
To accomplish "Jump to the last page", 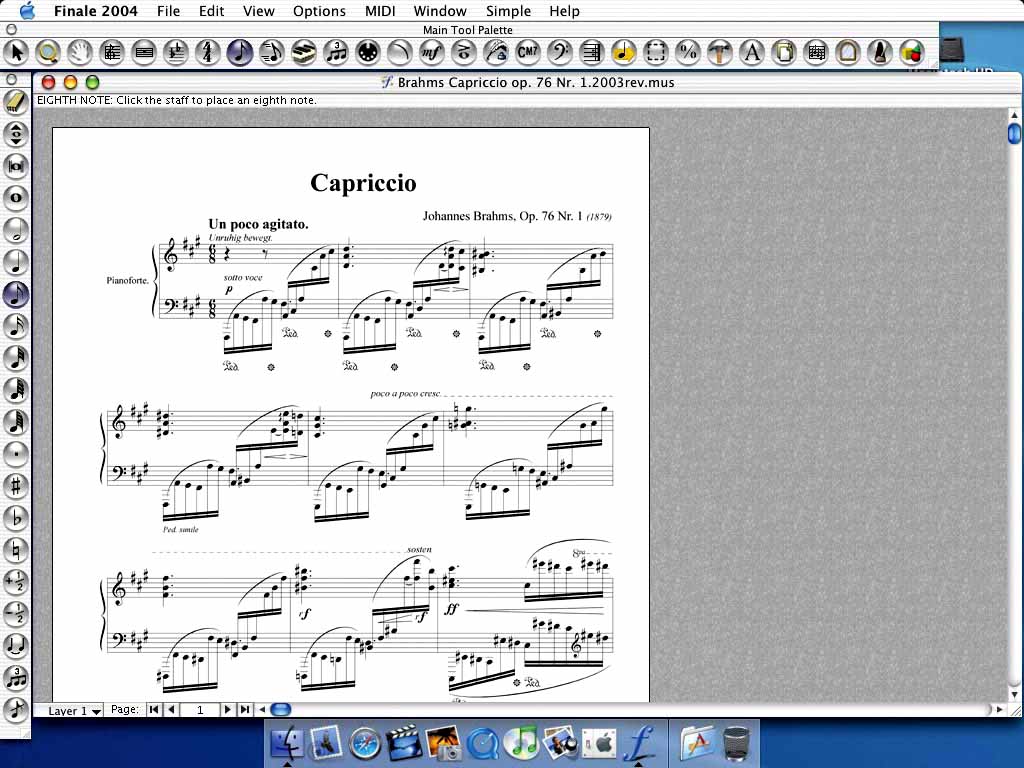I will pos(245,709).
